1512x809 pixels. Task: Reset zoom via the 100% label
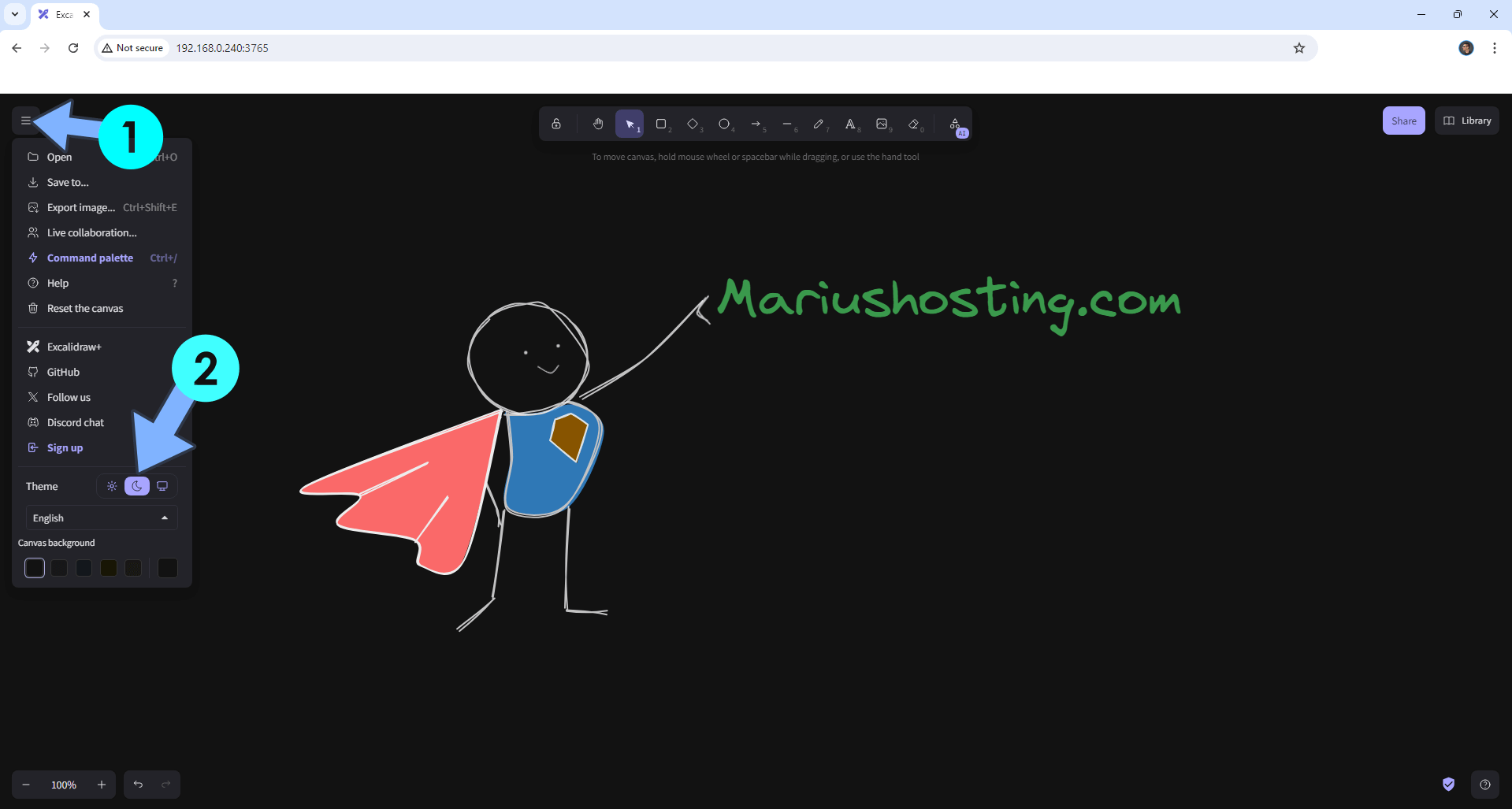(x=64, y=785)
